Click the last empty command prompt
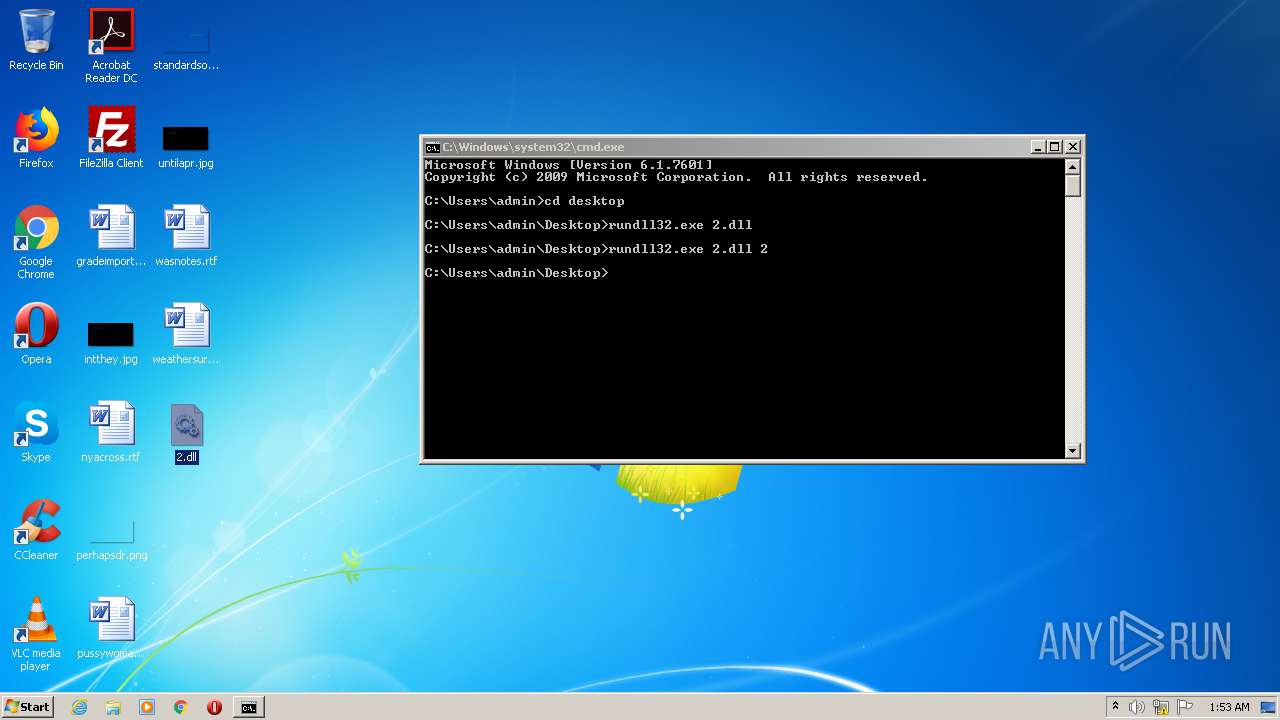This screenshot has width=1280, height=720. [x=516, y=273]
